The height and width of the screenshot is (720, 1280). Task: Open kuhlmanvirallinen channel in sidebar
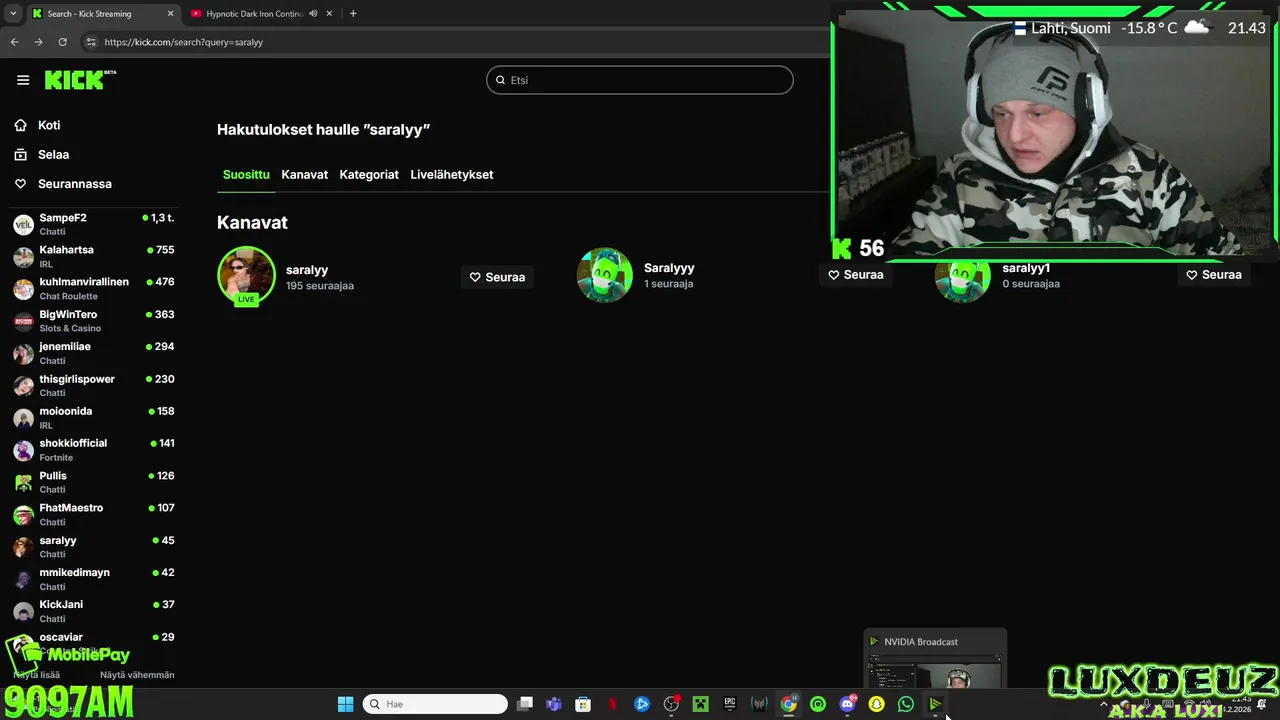pos(93,289)
